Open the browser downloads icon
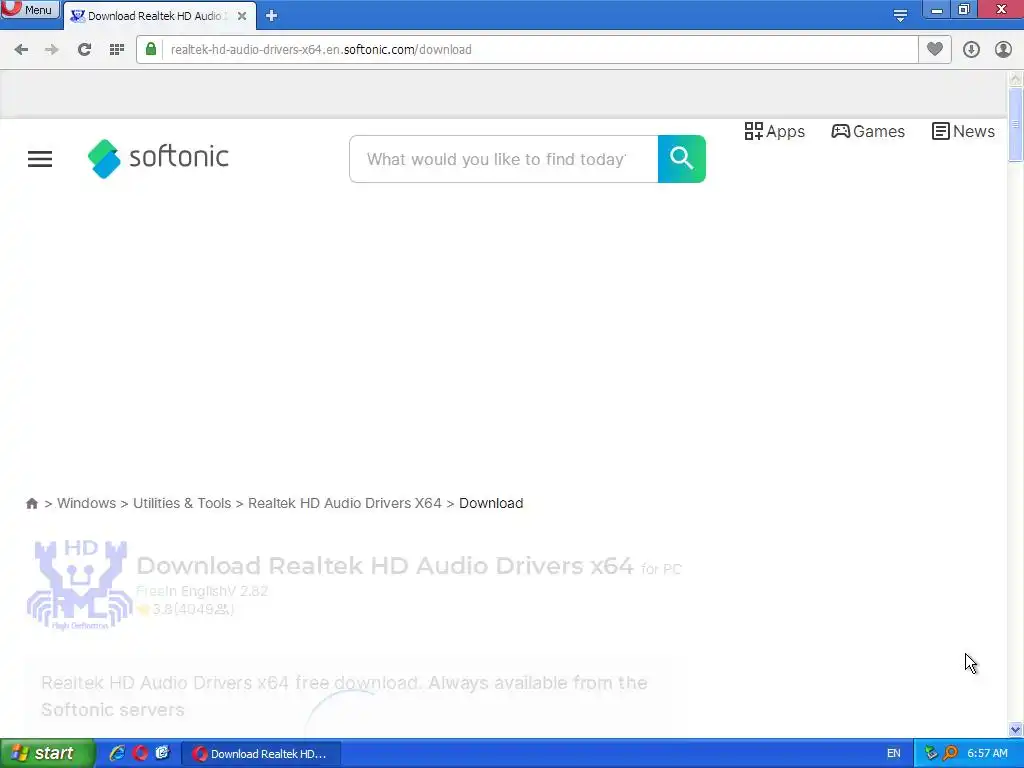The image size is (1024, 768). 971,50
